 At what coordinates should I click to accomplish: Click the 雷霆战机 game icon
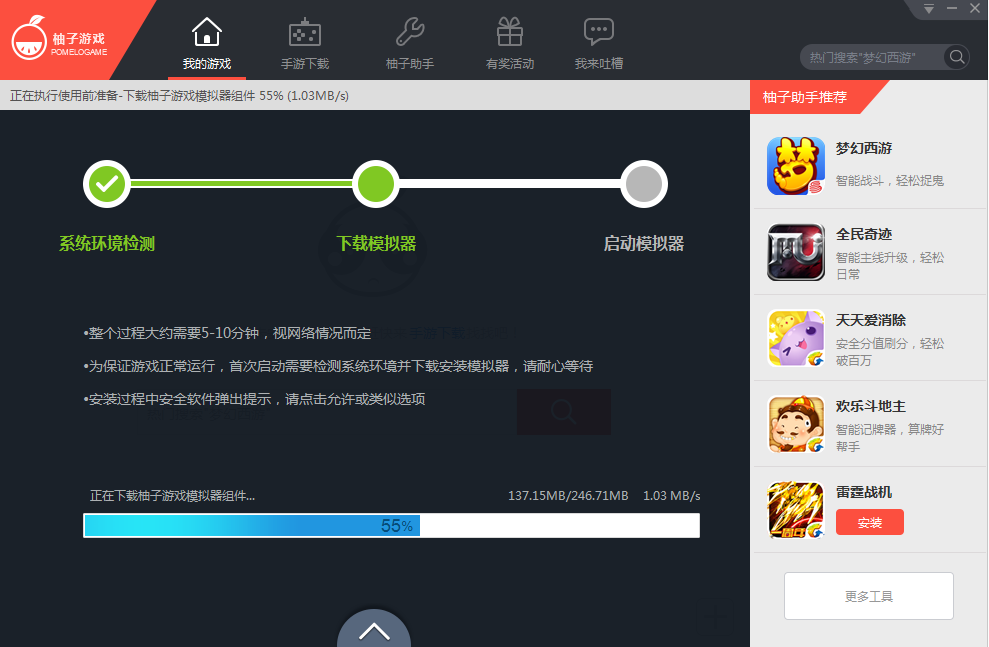[796, 510]
